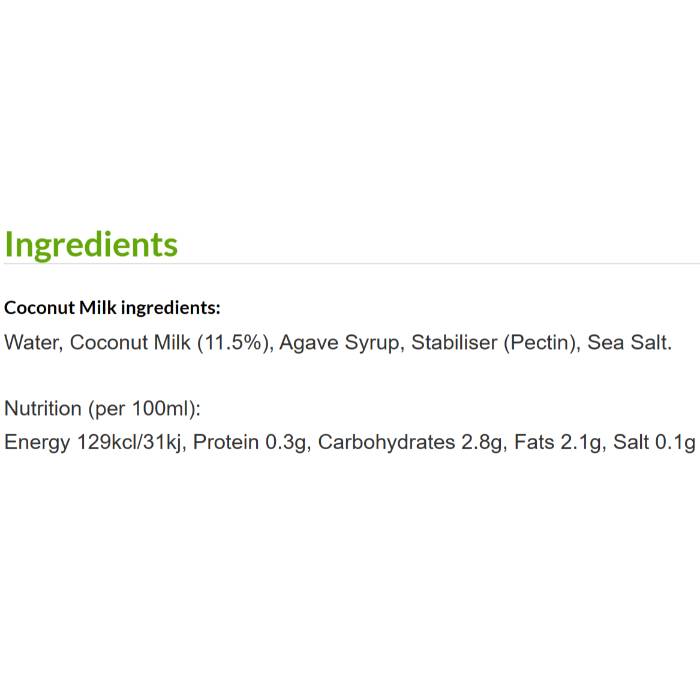The height and width of the screenshot is (700, 700).
Task: Click the divider line below the Ingredients heading
Action: pyautogui.click(x=350, y=264)
